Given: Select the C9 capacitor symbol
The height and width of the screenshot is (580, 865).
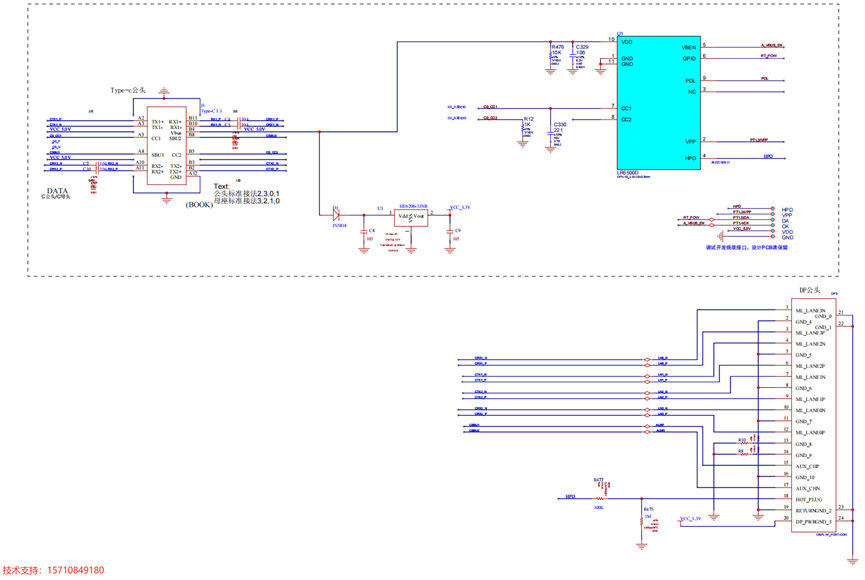Looking at the screenshot, I should (450, 234).
